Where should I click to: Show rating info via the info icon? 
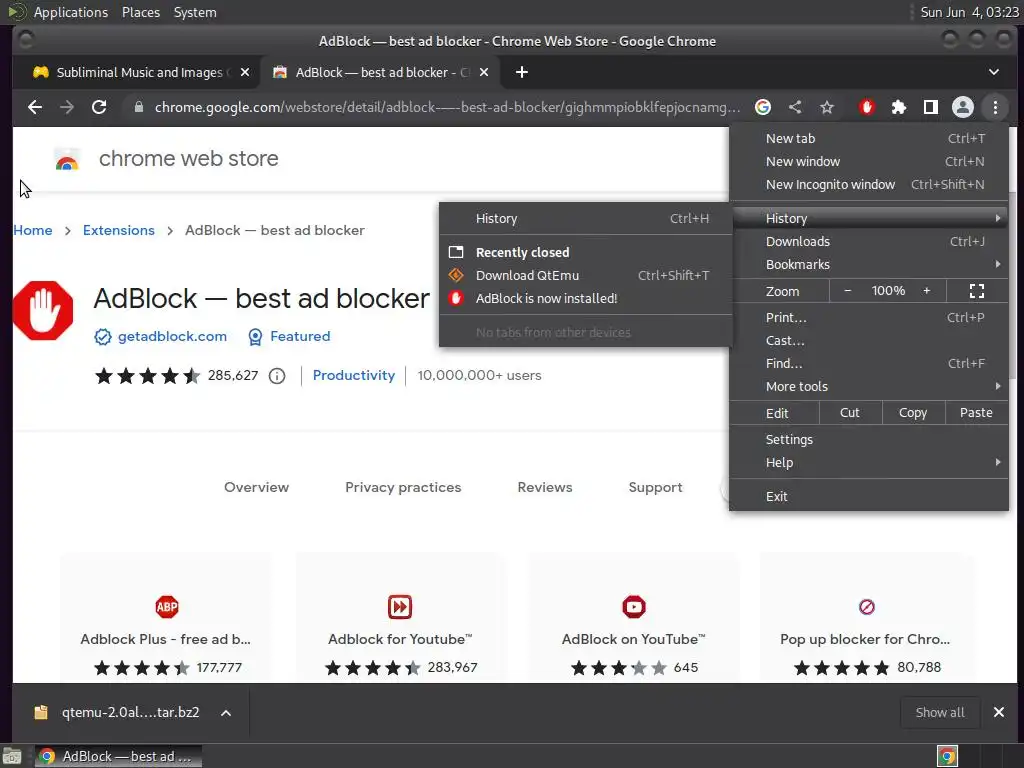pos(277,376)
